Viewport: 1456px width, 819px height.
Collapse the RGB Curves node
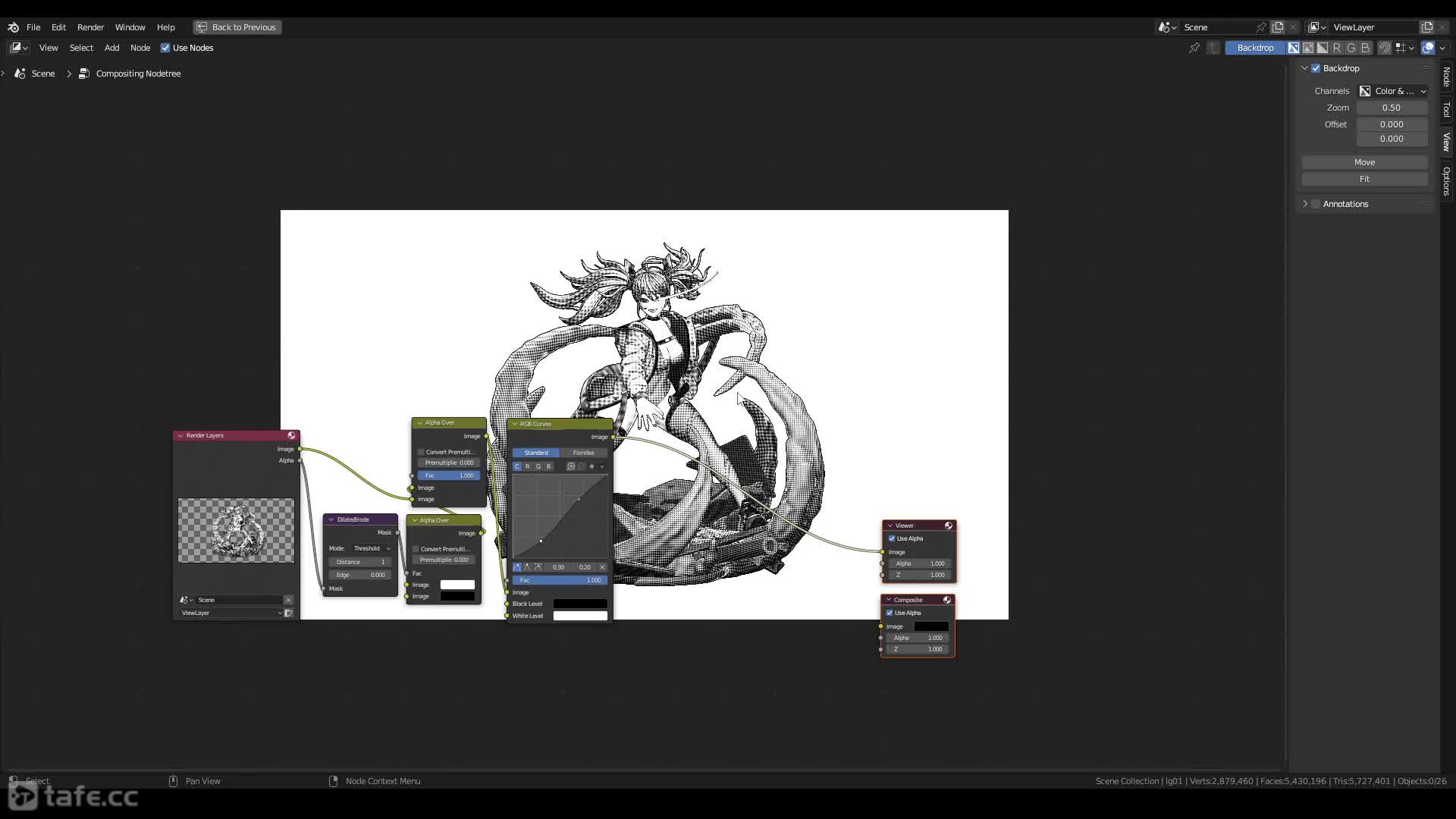coord(515,424)
